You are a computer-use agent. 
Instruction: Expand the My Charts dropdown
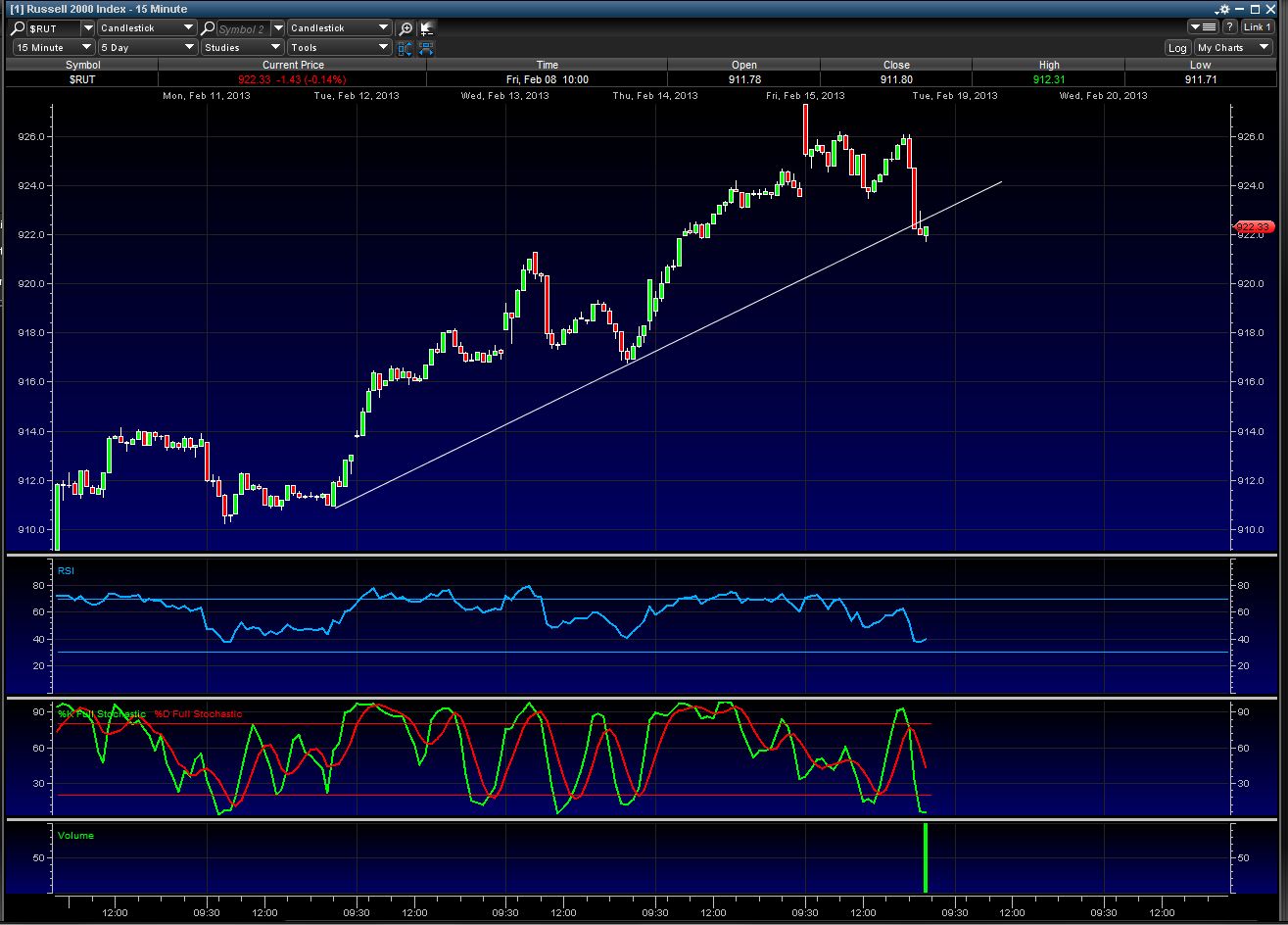[x=1232, y=47]
